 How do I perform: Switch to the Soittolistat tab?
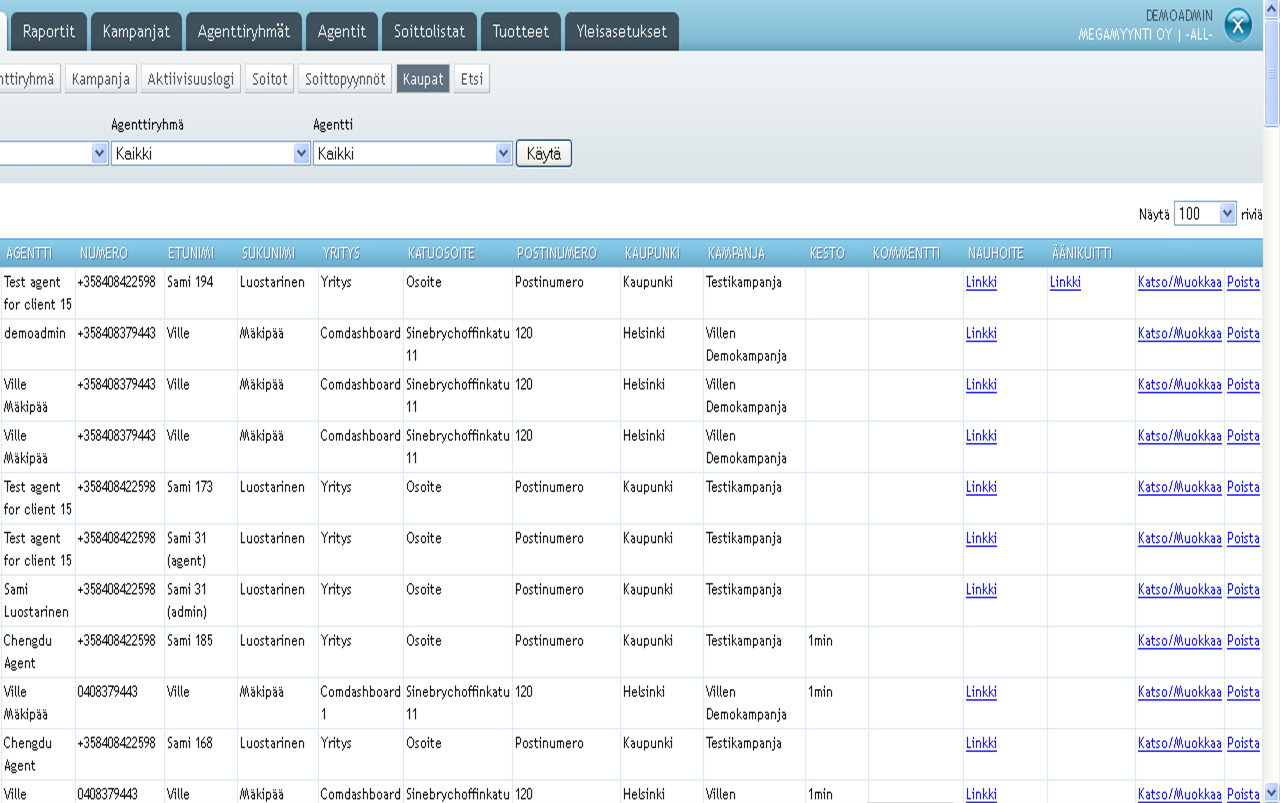[x=429, y=31]
